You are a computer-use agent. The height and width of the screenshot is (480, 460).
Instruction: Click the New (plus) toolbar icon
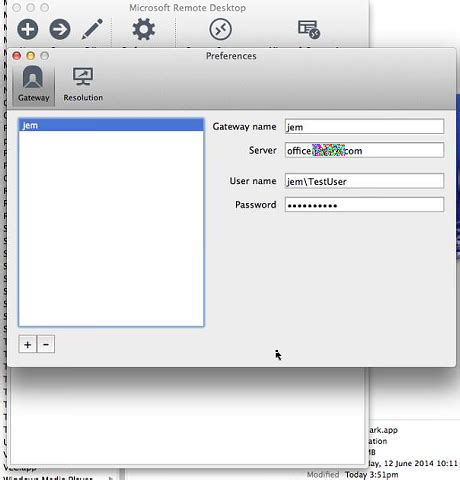tap(27, 29)
